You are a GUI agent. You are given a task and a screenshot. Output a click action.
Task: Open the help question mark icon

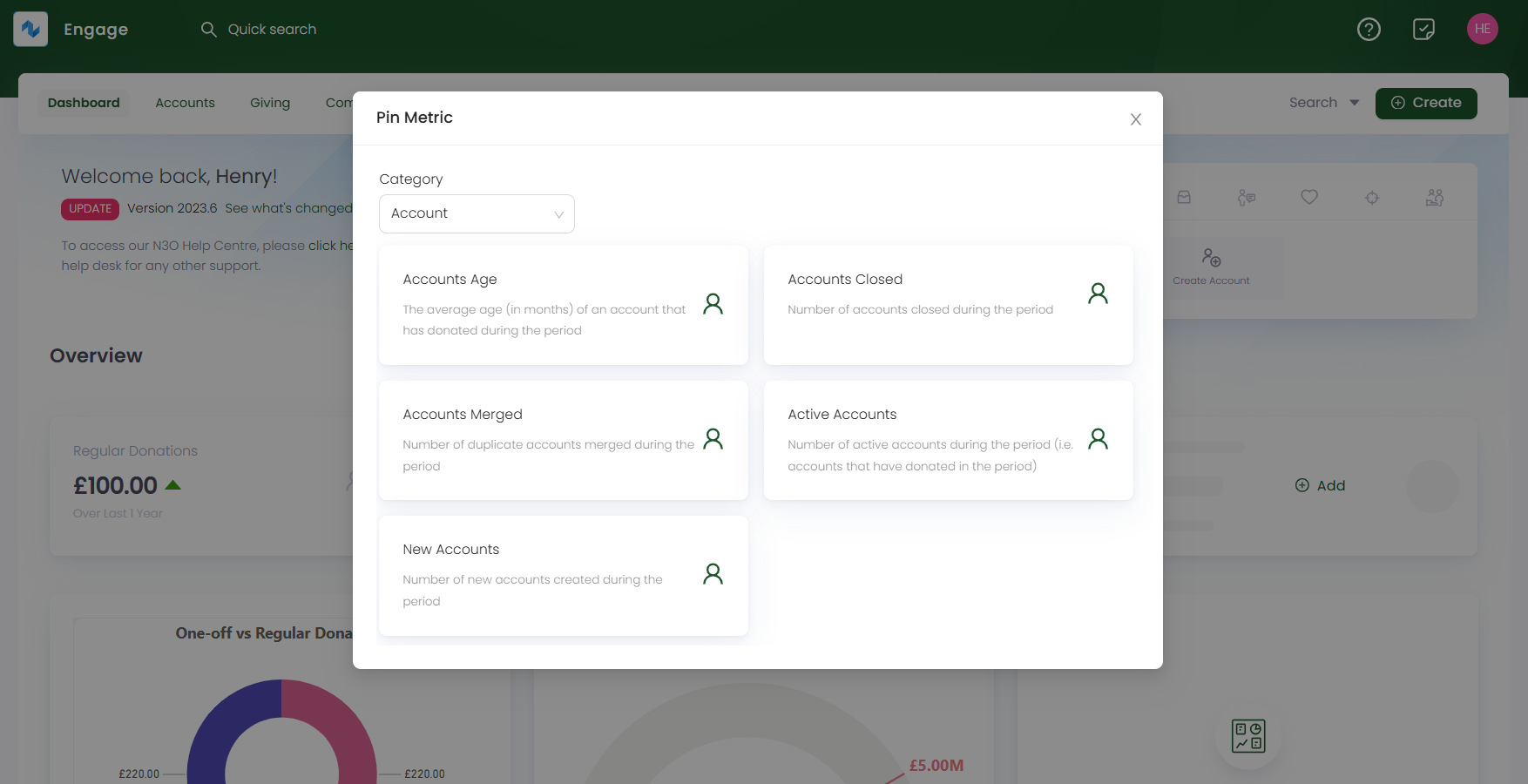[x=1369, y=30]
